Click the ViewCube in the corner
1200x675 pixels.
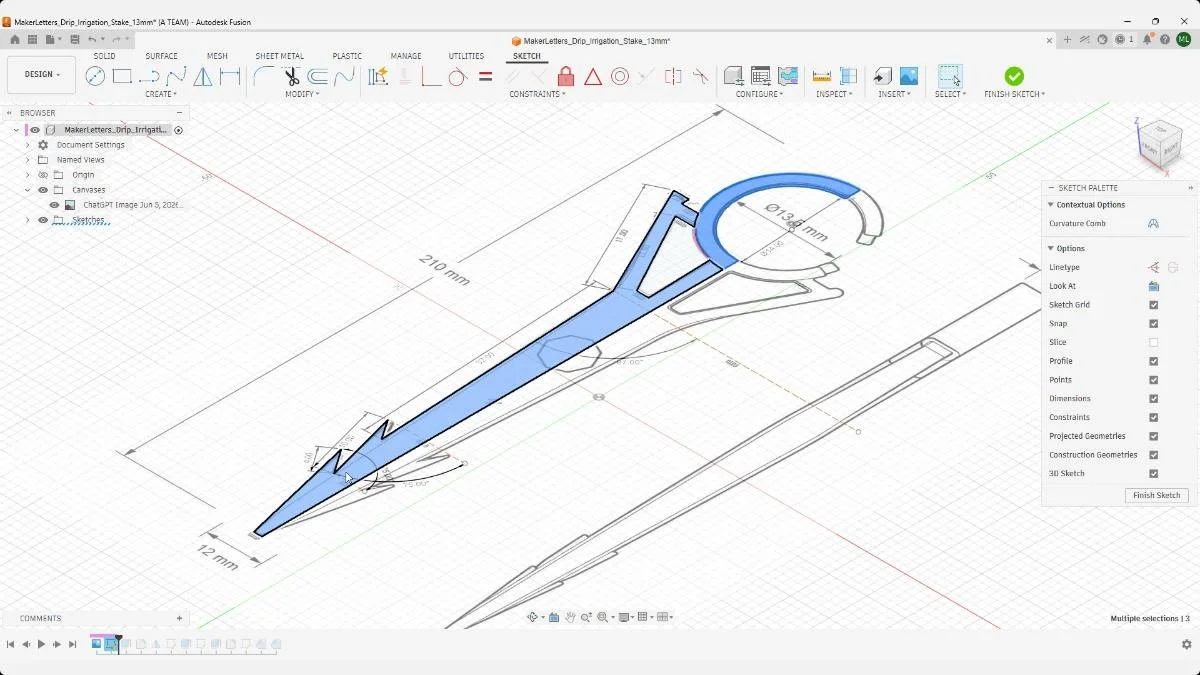pyautogui.click(x=1160, y=144)
